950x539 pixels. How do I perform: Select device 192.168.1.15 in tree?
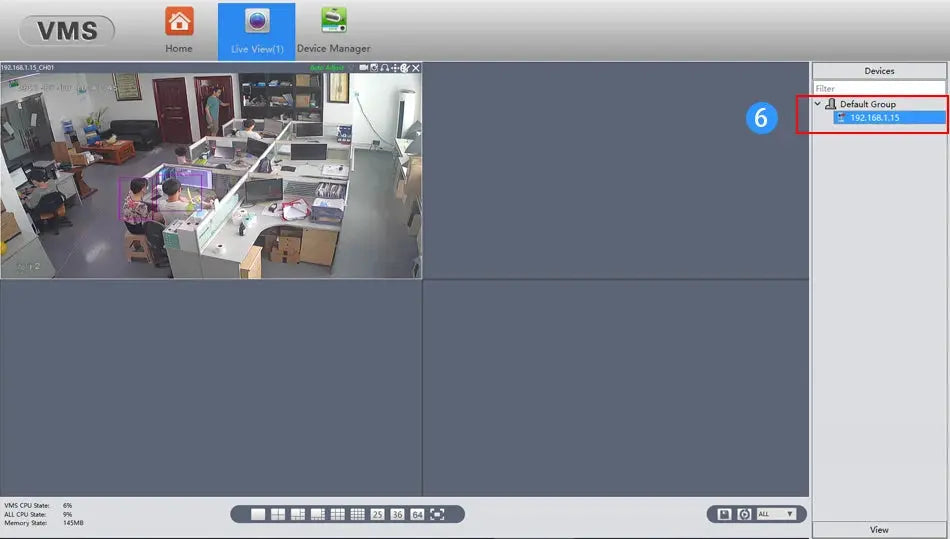[874, 118]
